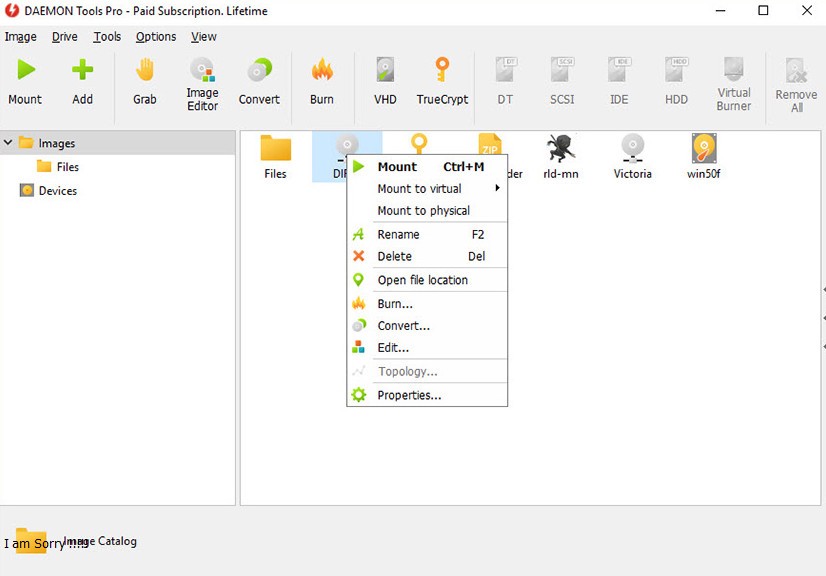Open the View menu
826x576 pixels.
pyautogui.click(x=204, y=37)
